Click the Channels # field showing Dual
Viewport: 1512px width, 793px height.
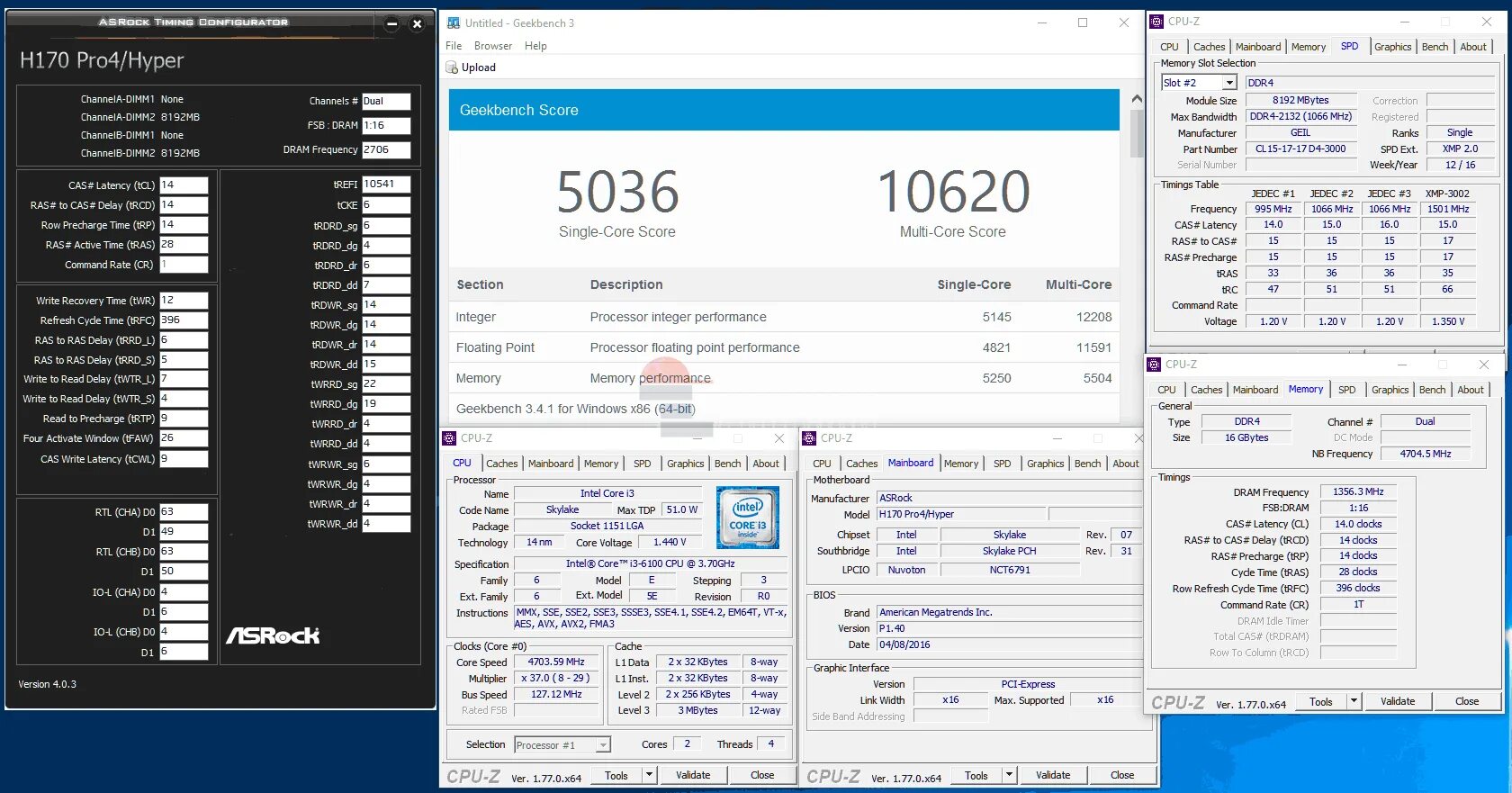point(386,102)
